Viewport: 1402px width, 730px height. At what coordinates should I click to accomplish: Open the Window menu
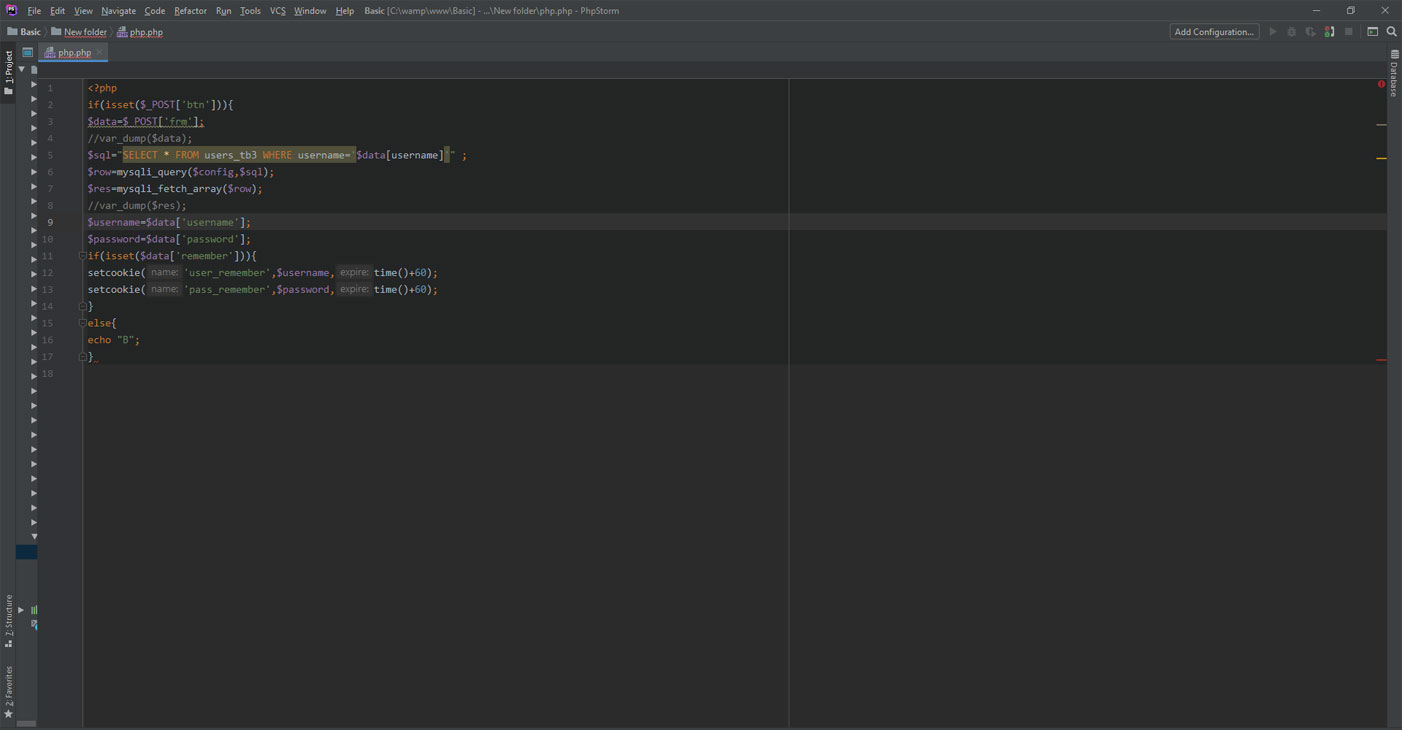point(310,11)
